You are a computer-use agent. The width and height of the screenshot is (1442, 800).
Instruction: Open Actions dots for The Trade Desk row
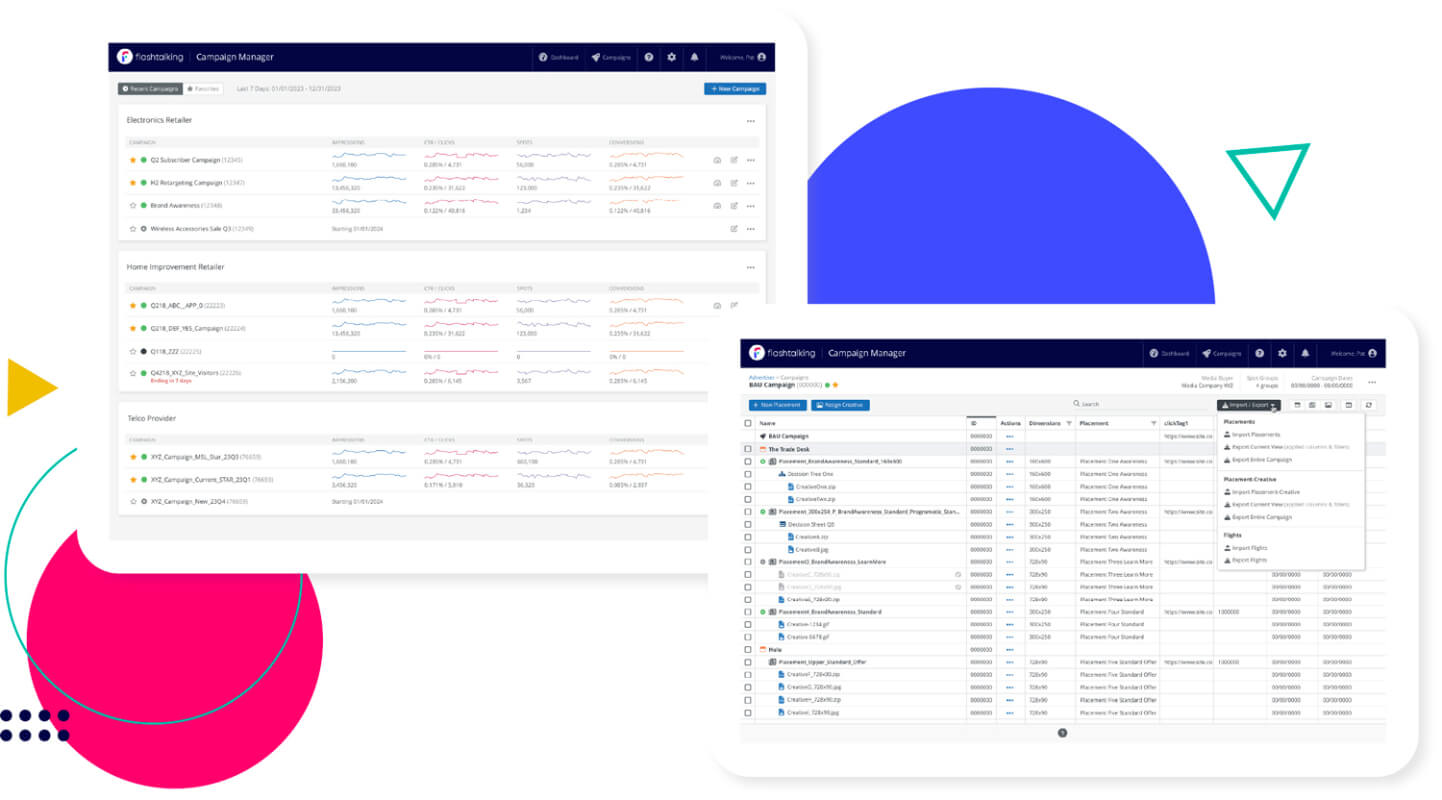[1009, 449]
